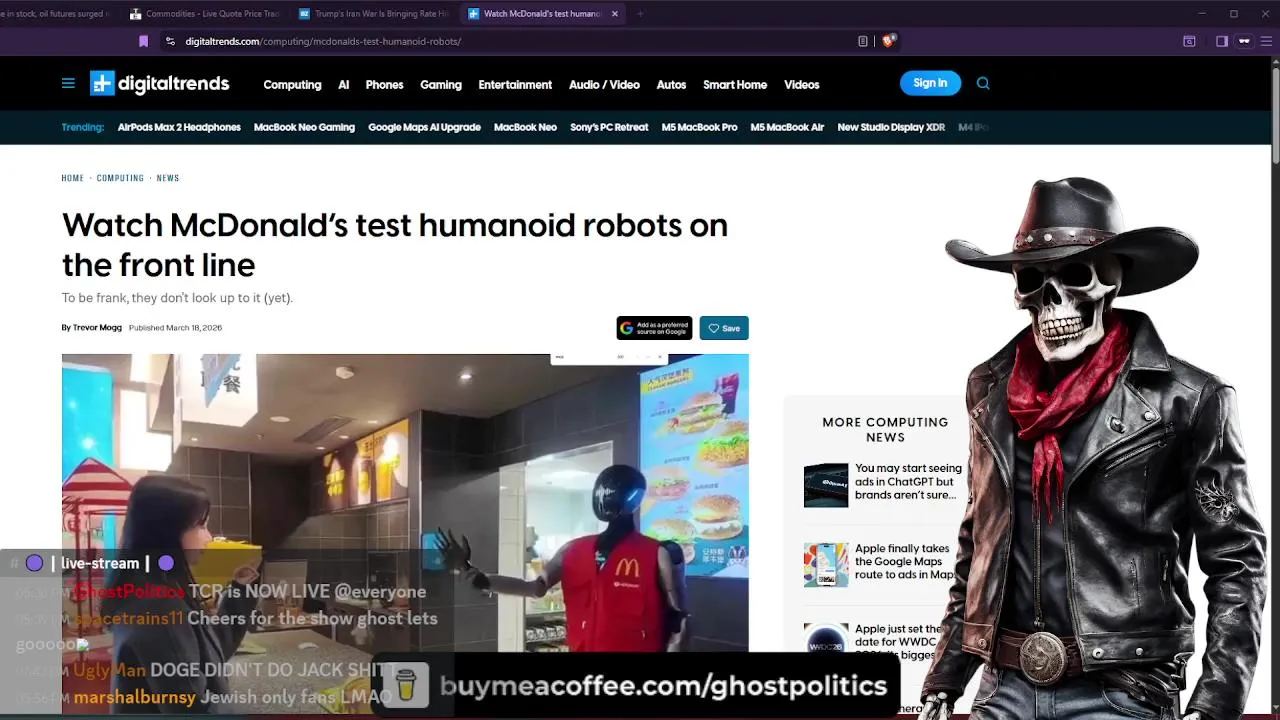Open ChatGPT ads story thumbnail
This screenshot has width=1280, height=720.
coord(826,485)
